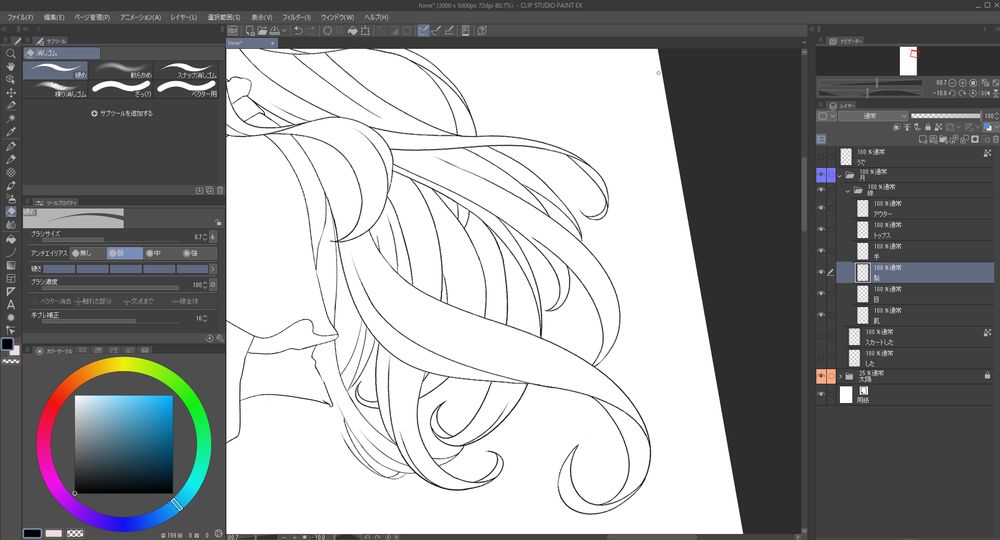1000x540 pixels.
Task: Click the Undo arrow in the command bar
Action: click(298, 31)
